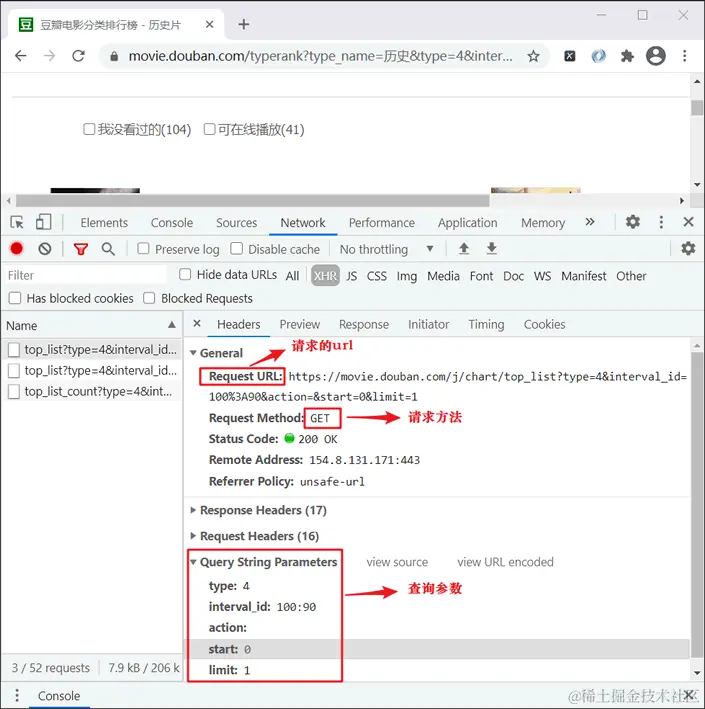Open the No throttling dropdown
705x709 pixels.
(387, 249)
